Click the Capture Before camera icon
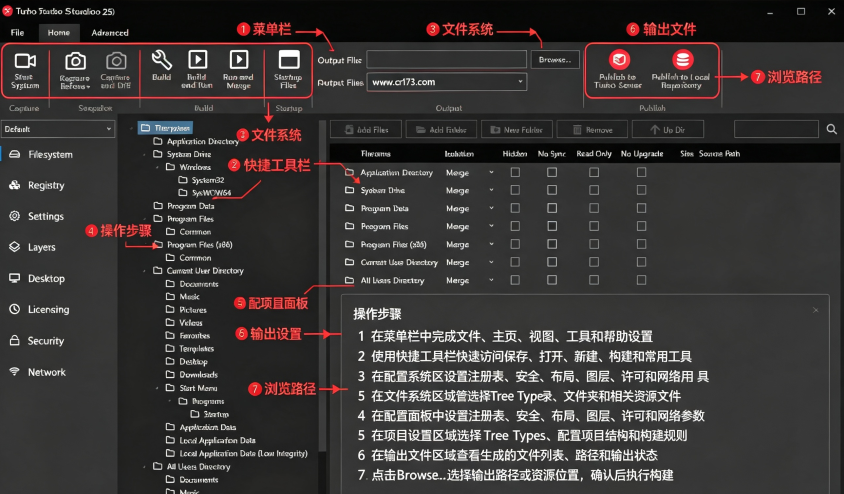Image resolution: width=844 pixels, height=494 pixels. coord(75,61)
